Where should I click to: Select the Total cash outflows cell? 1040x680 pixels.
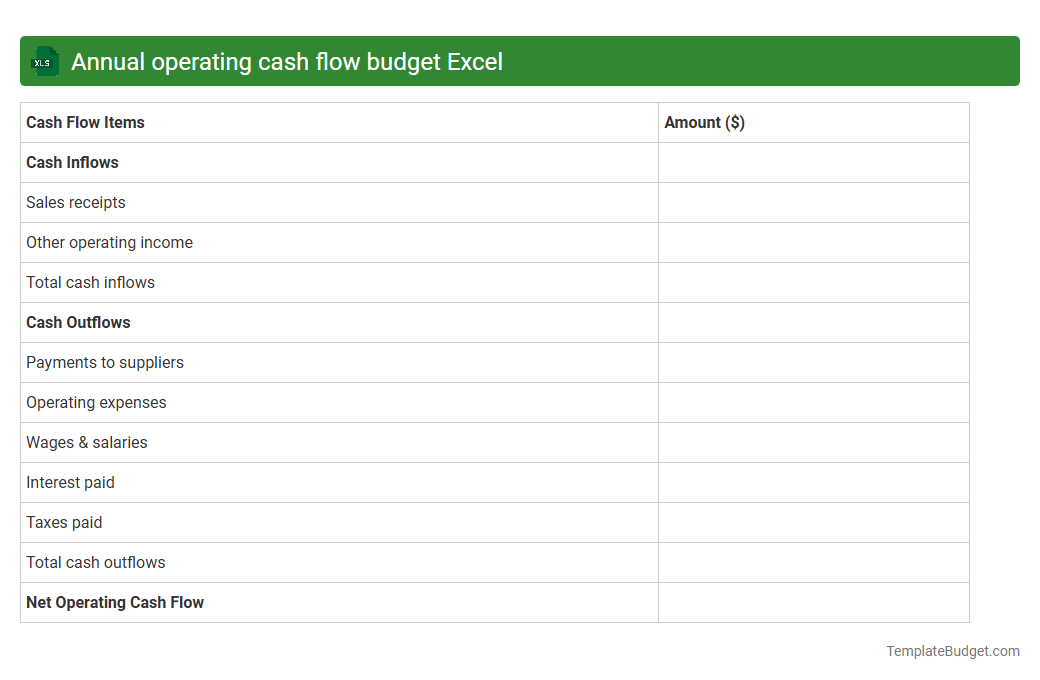[x=95, y=562]
